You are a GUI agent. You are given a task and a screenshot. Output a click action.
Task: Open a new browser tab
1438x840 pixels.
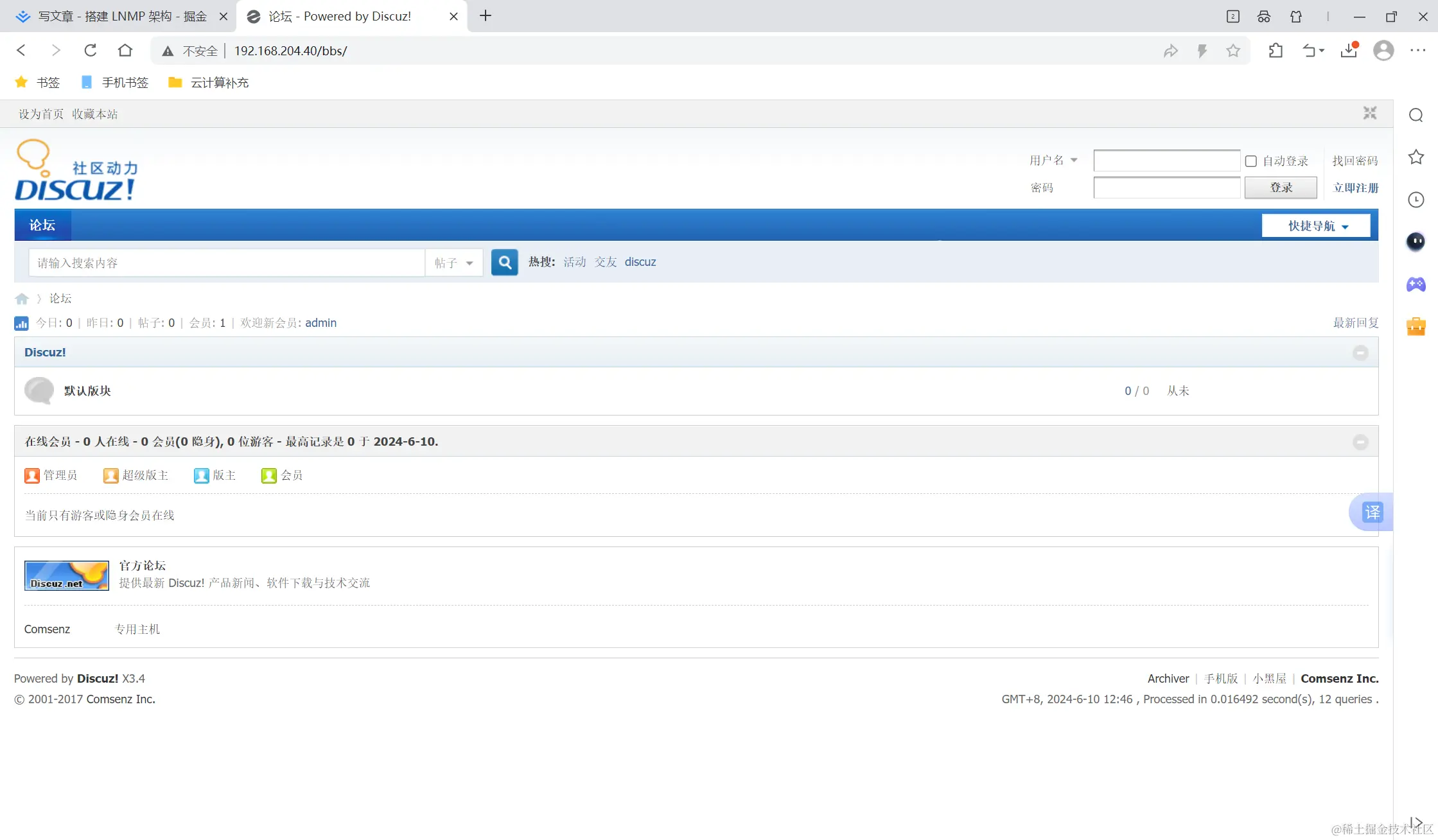[486, 16]
